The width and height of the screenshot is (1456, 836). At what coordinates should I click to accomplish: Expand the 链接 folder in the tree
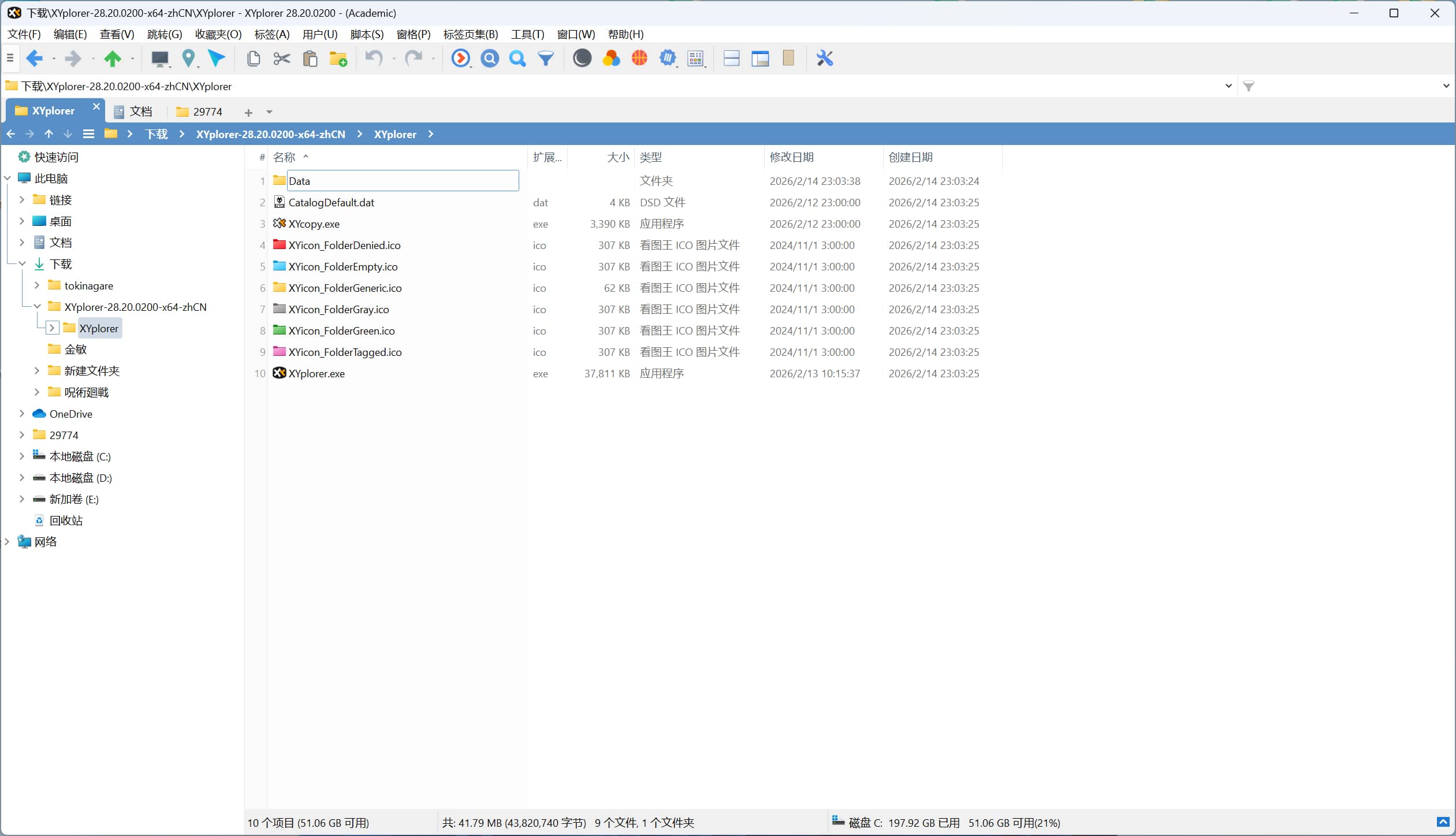[x=22, y=200]
